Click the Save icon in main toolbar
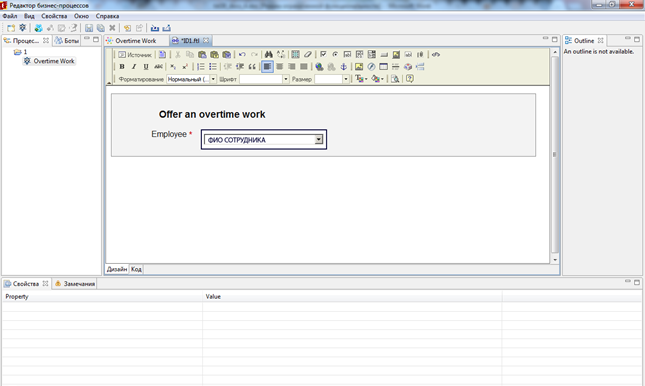 (89, 28)
